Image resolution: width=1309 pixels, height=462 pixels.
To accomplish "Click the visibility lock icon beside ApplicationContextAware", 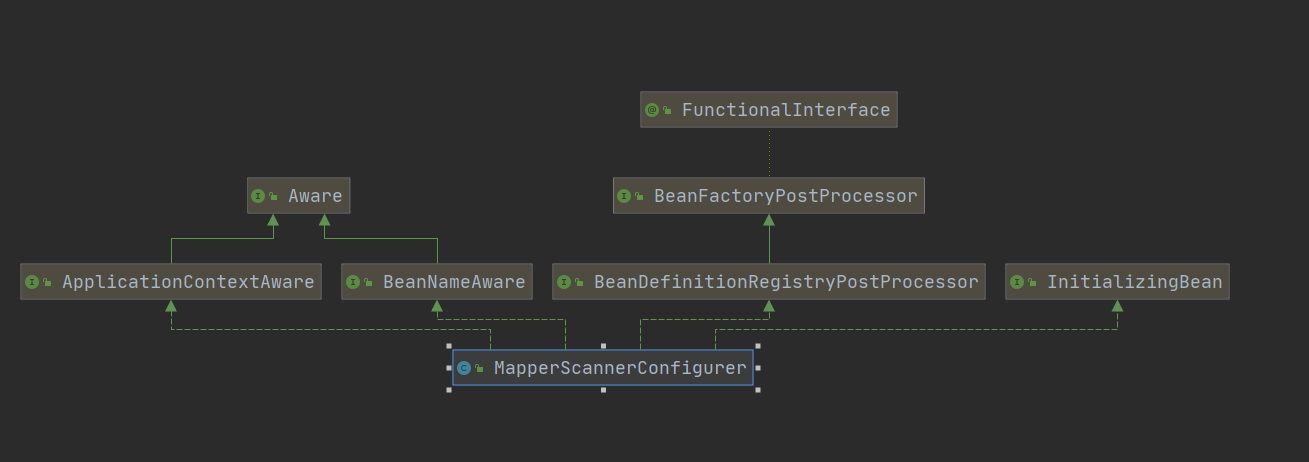I will pyautogui.click(x=47, y=282).
